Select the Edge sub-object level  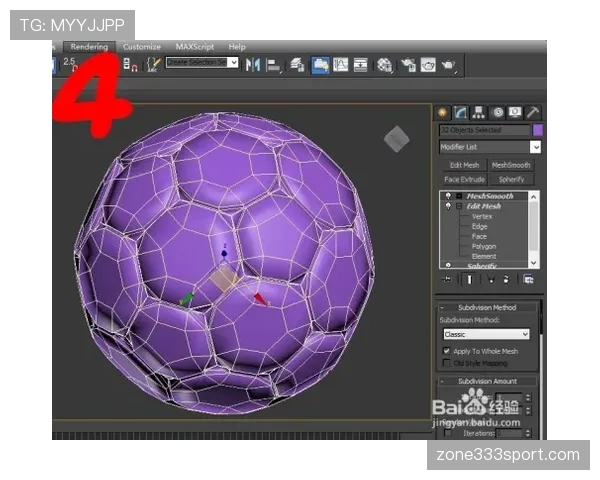479,226
